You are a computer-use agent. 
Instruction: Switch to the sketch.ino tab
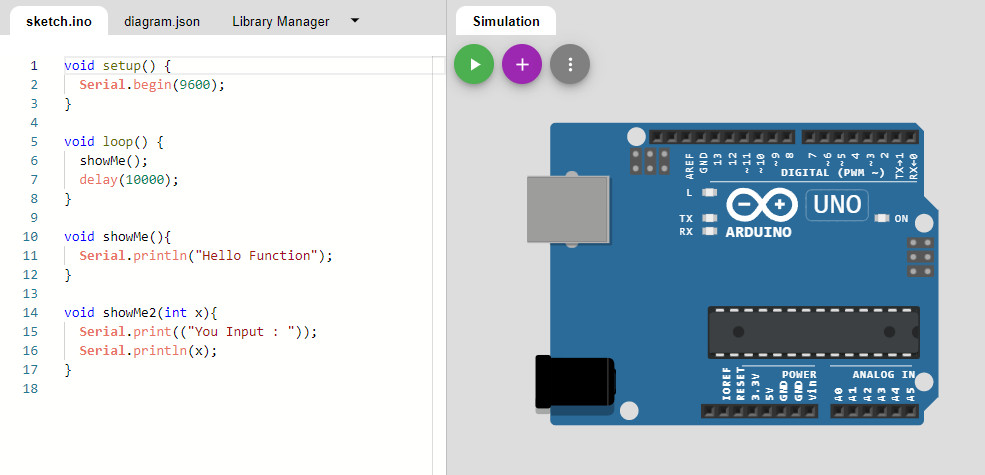[x=58, y=21]
